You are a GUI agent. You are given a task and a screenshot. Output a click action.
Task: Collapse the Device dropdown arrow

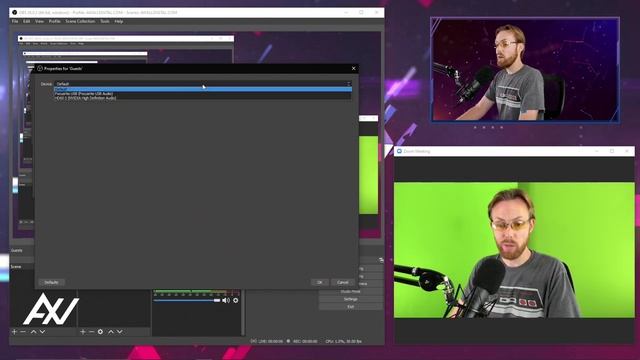point(349,84)
